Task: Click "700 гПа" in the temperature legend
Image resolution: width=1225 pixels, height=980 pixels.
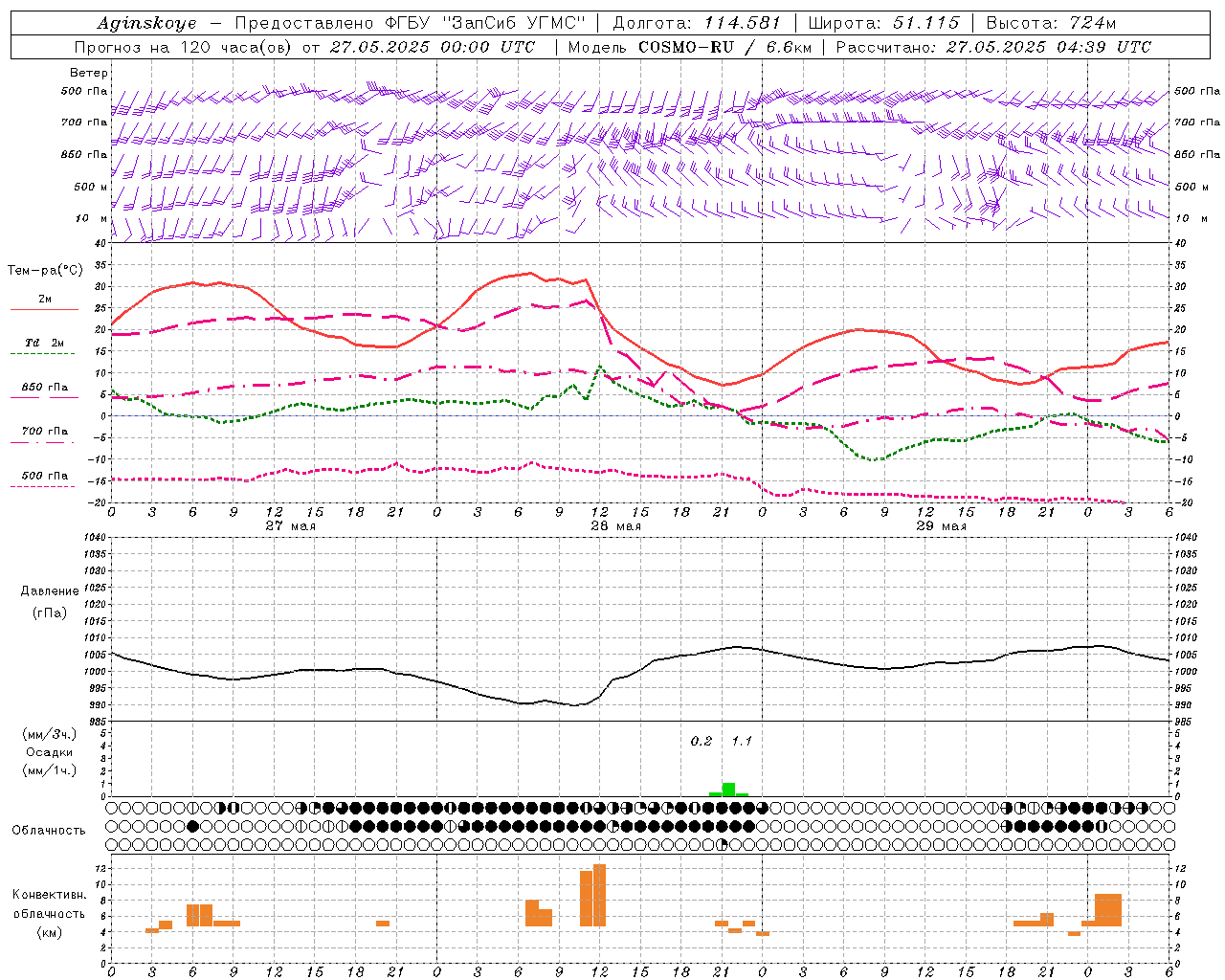Action: click(x=45, y=432)
